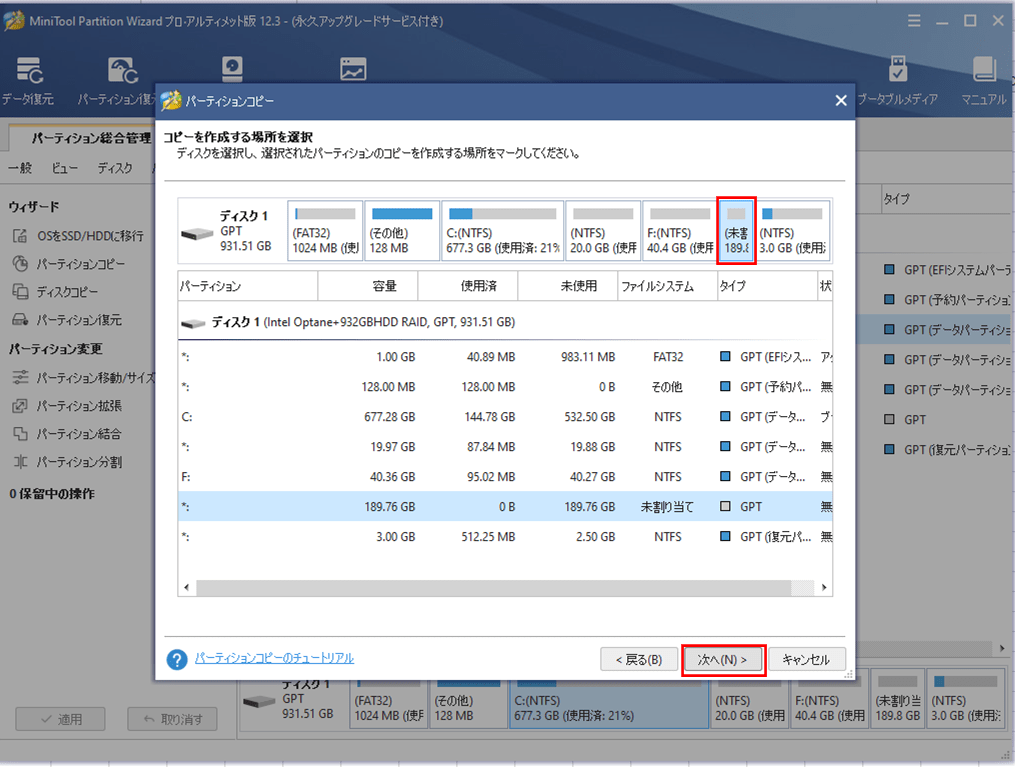
Task: Open the ディスク menu
Action: (115, 168)
